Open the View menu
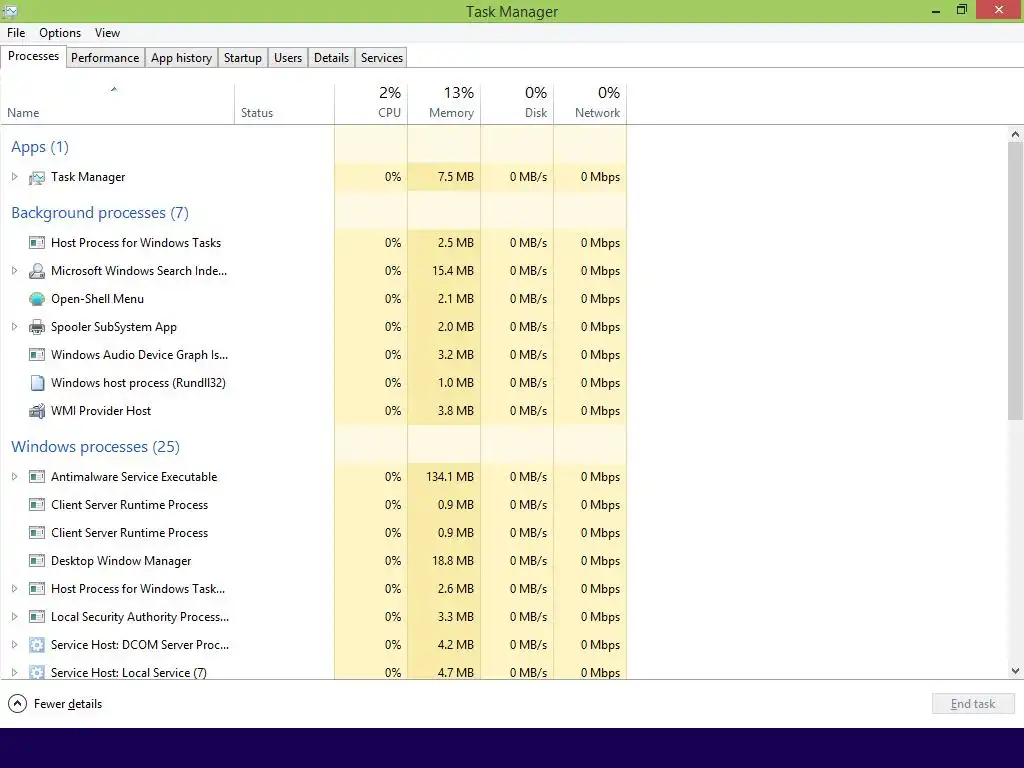This screenshot has width=1024, height=768. point(107,33)
